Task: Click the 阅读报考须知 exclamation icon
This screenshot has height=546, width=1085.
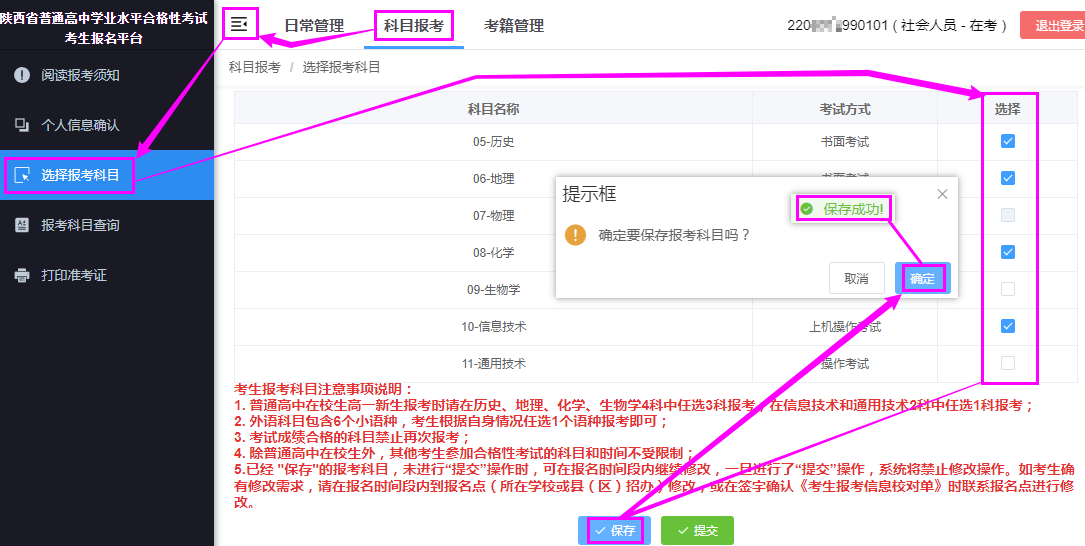Action: [22, 75]
